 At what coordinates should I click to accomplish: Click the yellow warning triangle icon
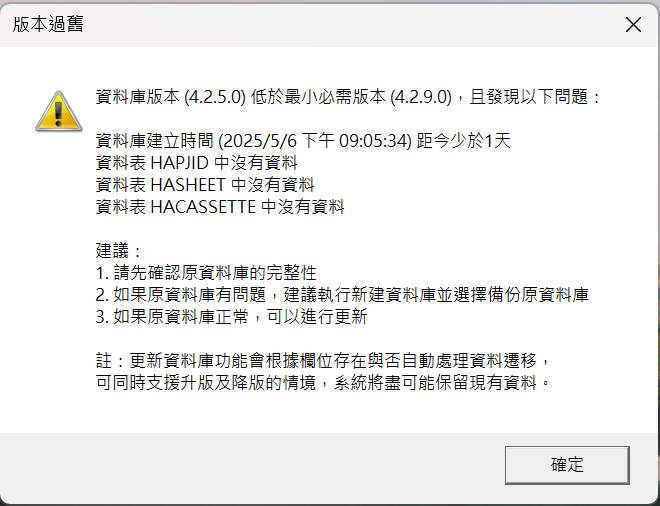click(x=59, y=111)
